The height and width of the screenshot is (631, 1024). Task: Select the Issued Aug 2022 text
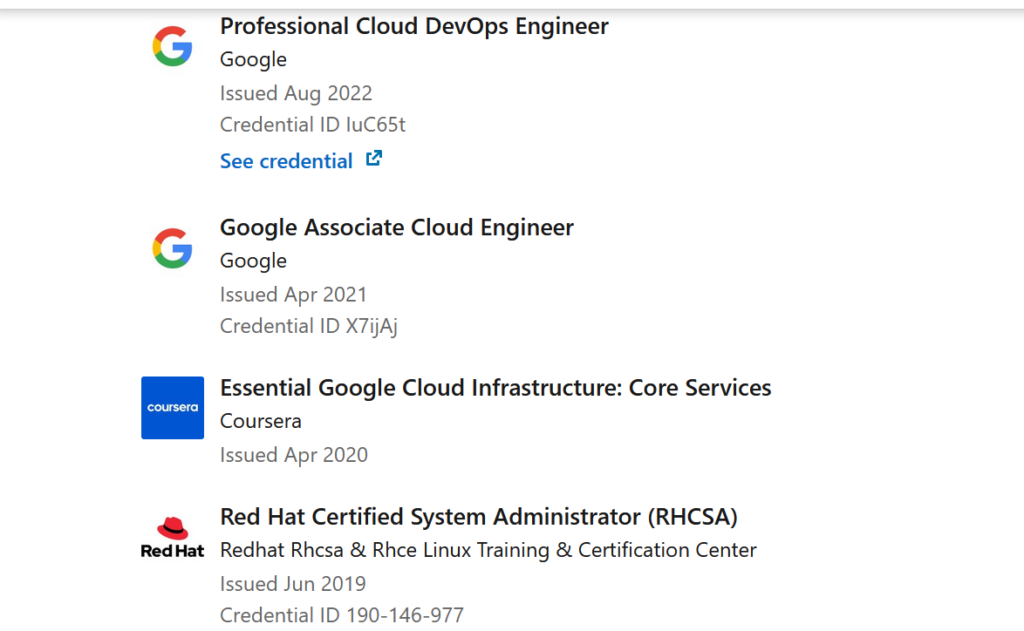[x=296, y=93]
